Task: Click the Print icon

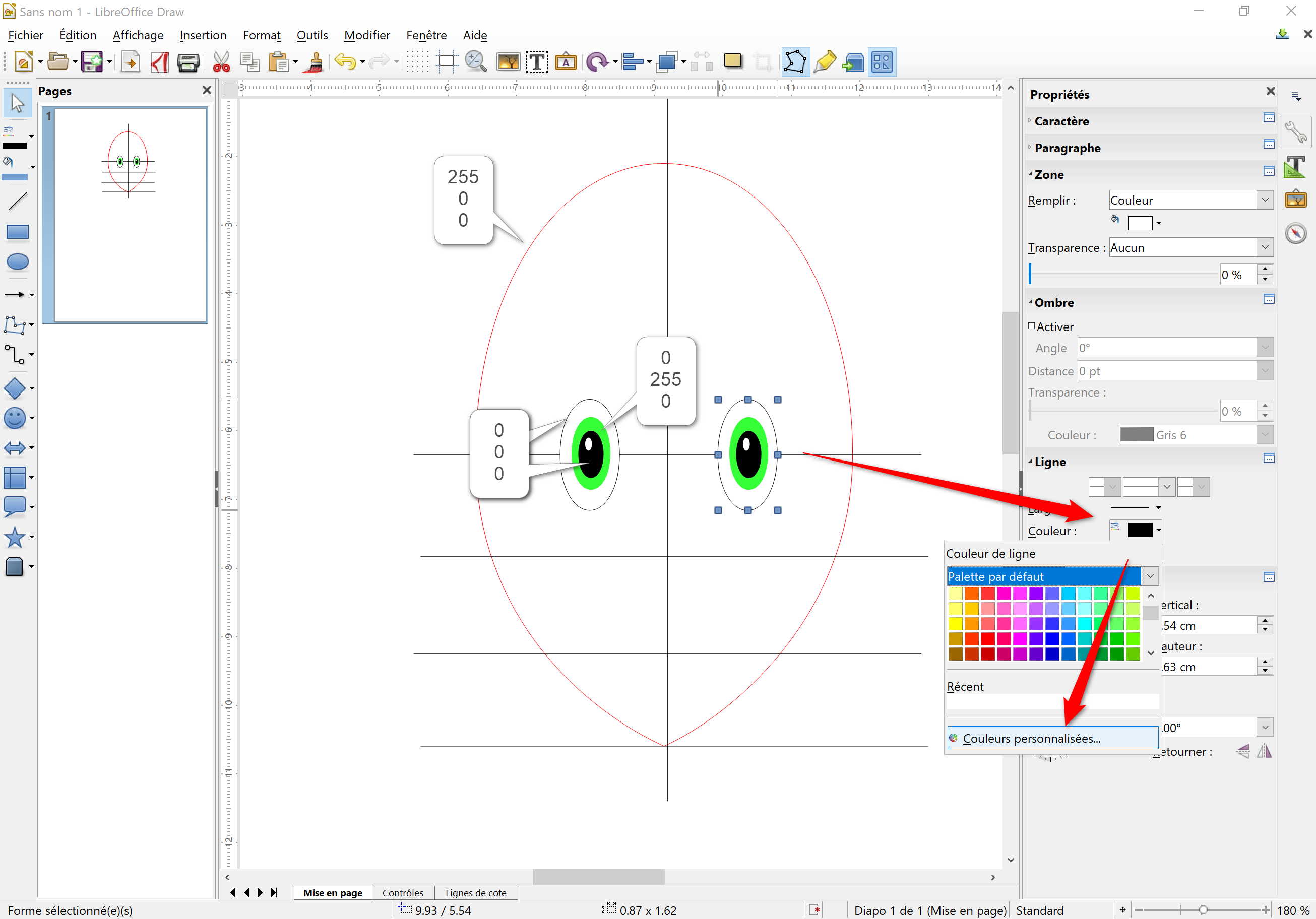Action: [x=188, y=61]
